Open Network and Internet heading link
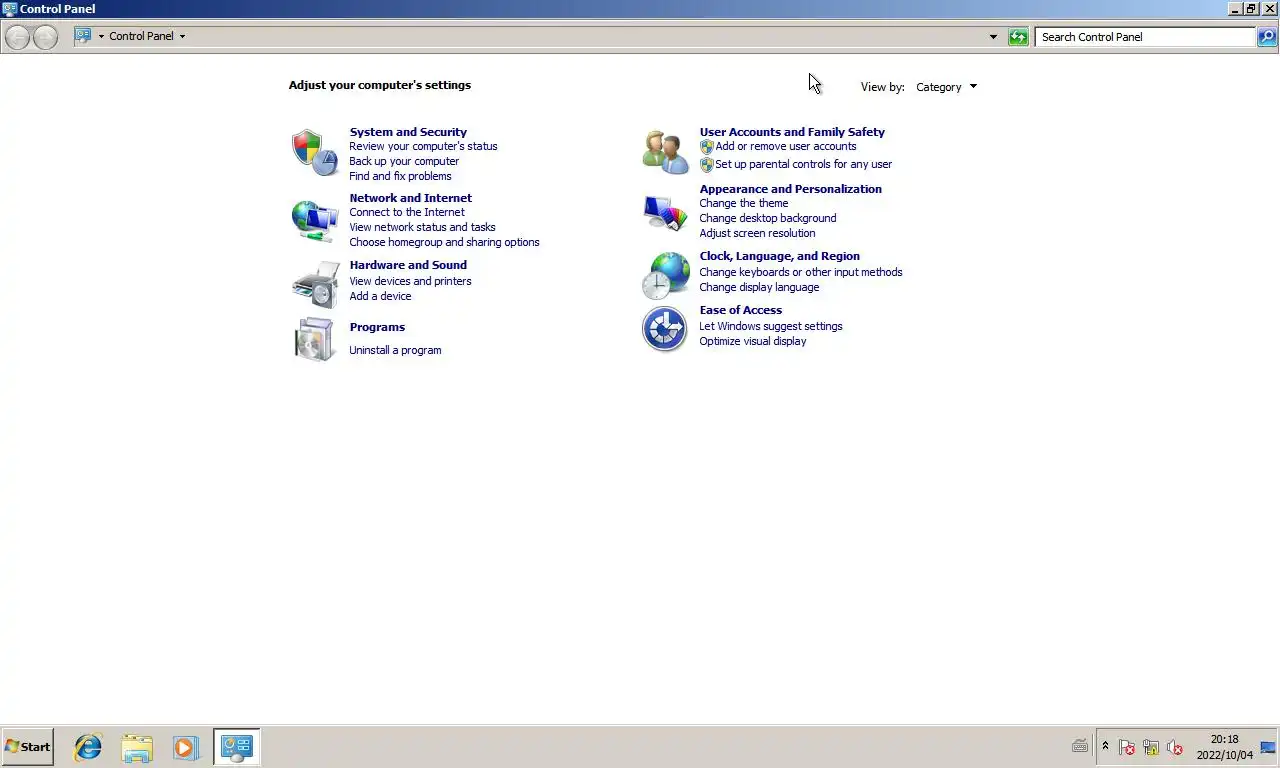This screenshot has height=768, width=1280. pos(410,198)
